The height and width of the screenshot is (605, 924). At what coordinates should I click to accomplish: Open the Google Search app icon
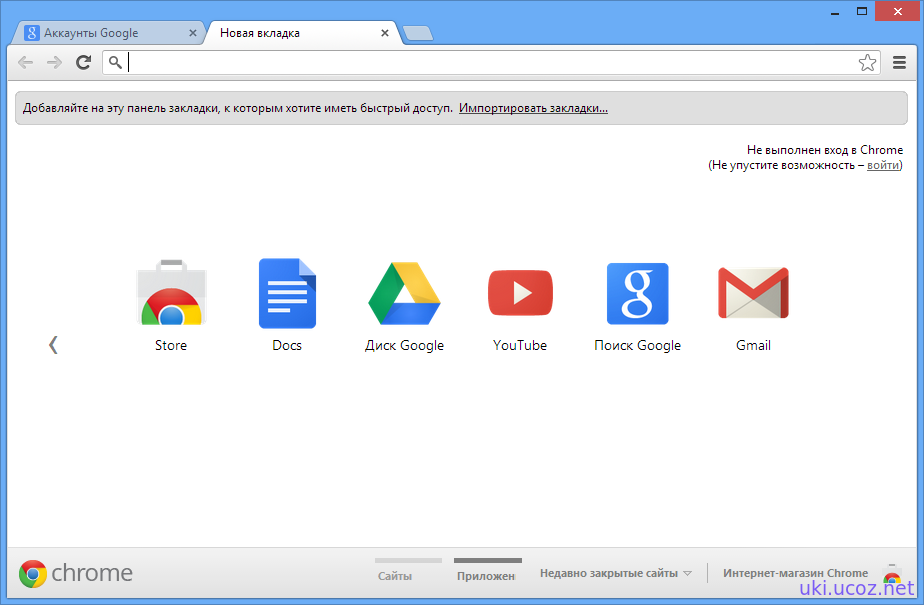coord(637,293)
